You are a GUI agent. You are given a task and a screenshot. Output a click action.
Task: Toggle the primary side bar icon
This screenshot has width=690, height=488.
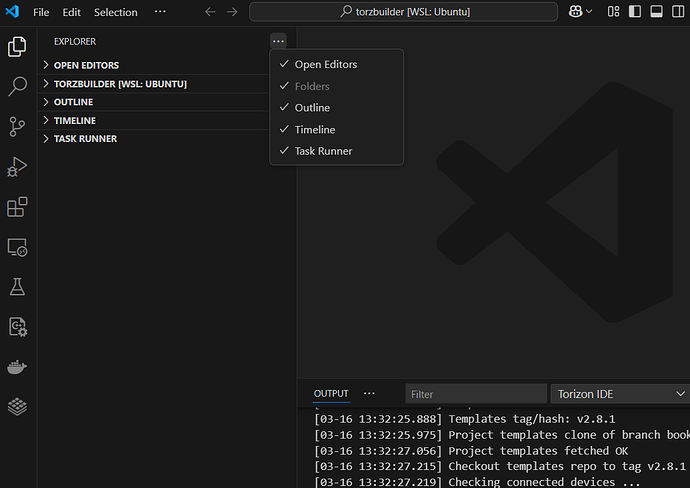point(635,11)
